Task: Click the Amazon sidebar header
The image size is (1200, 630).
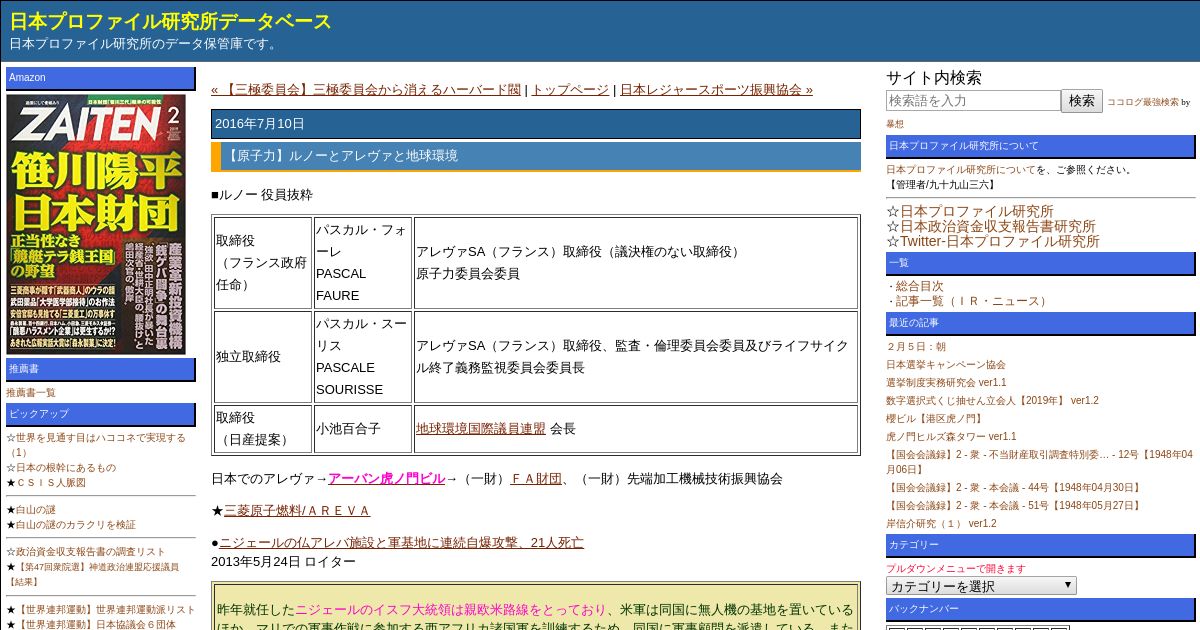Action: click(101, 78)
